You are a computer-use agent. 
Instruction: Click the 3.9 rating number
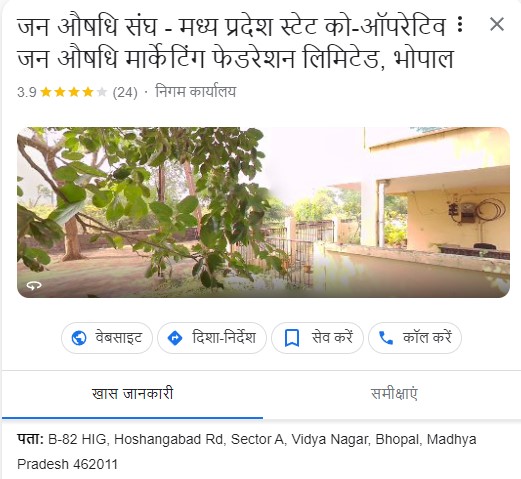(27, 92)
